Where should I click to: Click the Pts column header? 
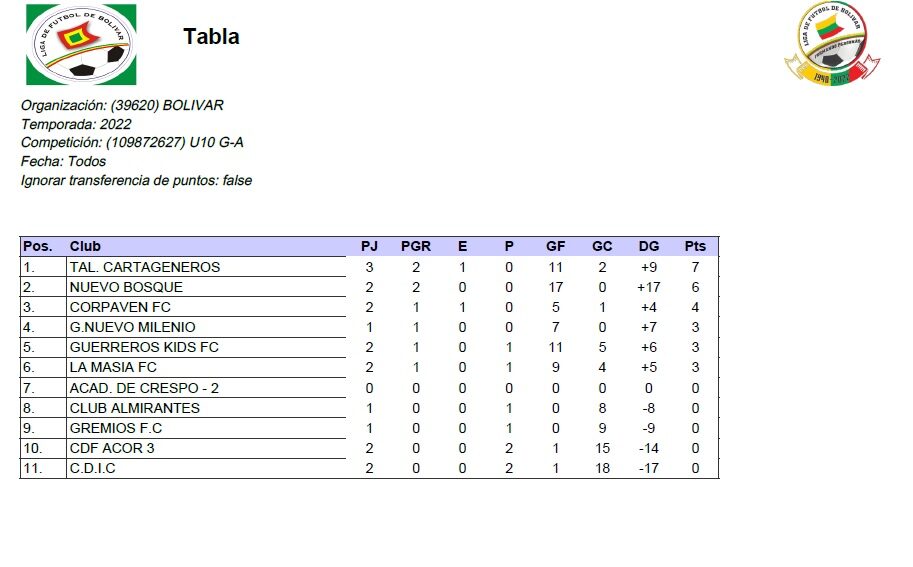point(695,246)
